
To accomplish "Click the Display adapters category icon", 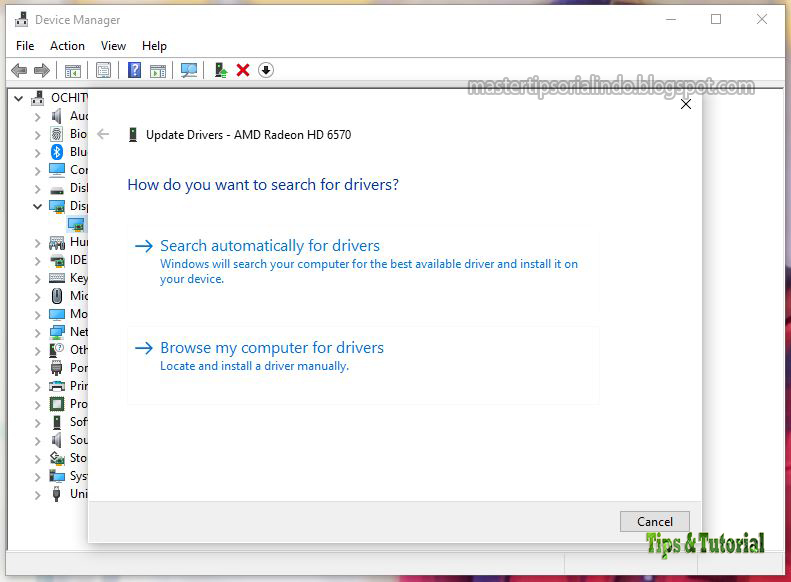I will coord(57,206).
